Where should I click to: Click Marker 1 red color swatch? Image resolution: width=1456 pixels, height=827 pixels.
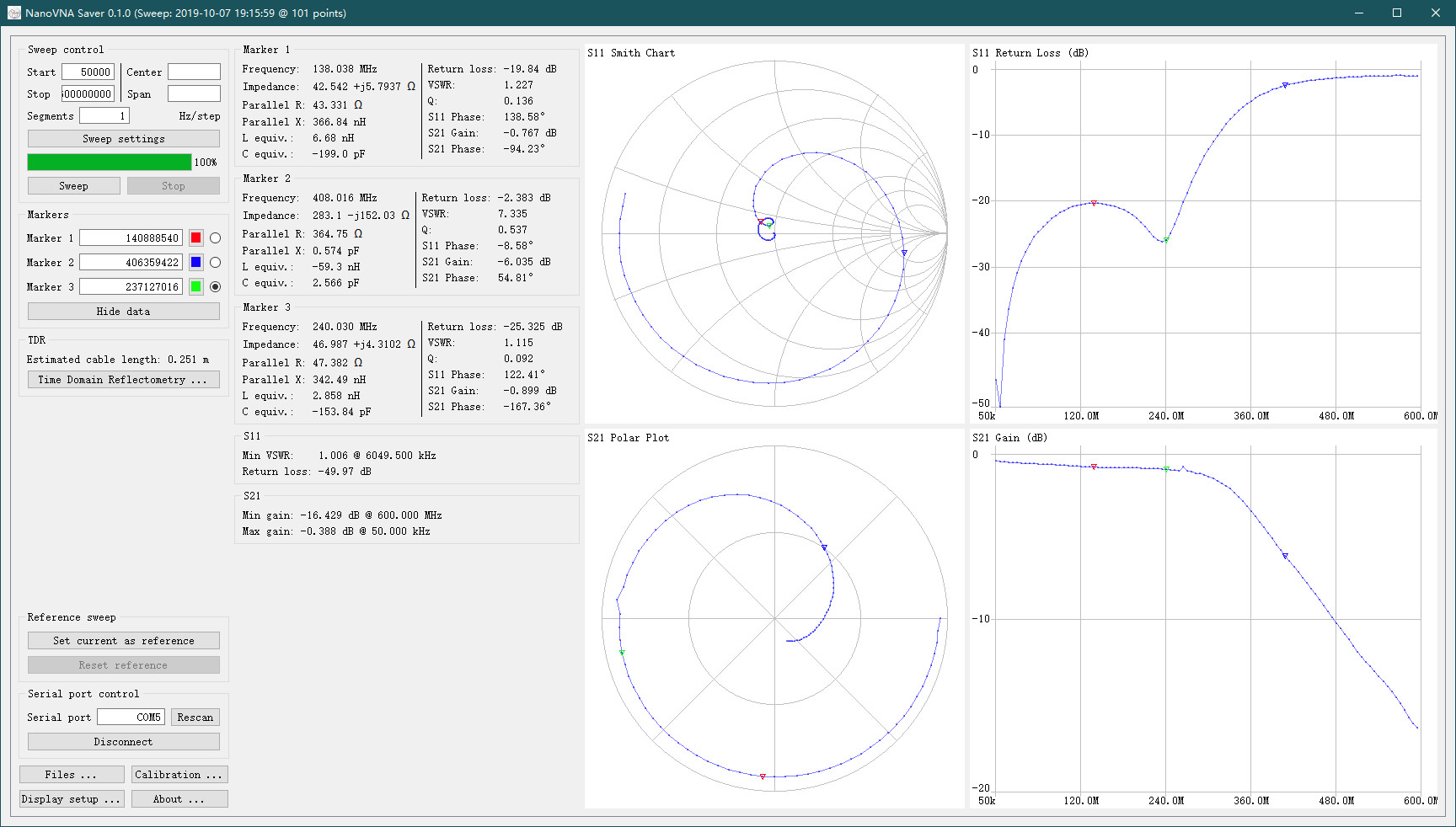click(x=195, y=238)
